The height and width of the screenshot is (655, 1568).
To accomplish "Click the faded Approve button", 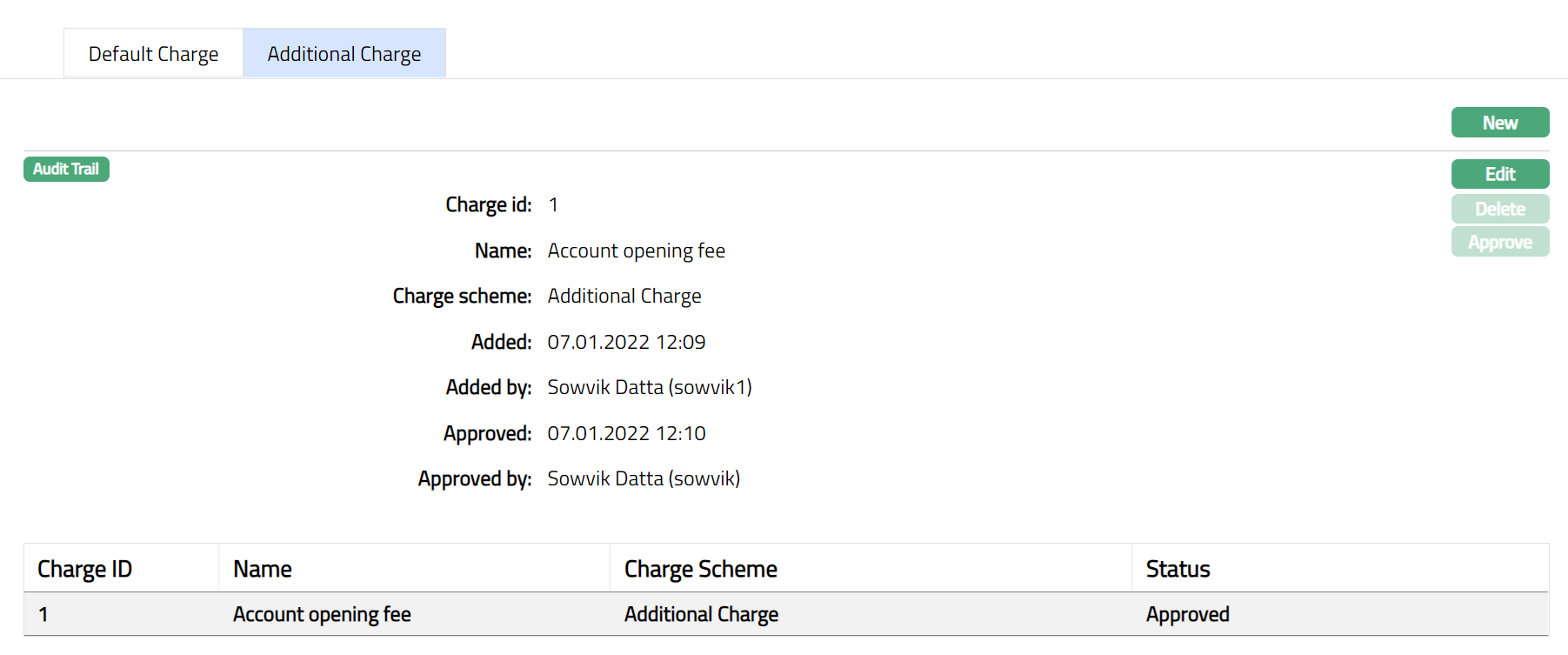I will click(1499, 242).
